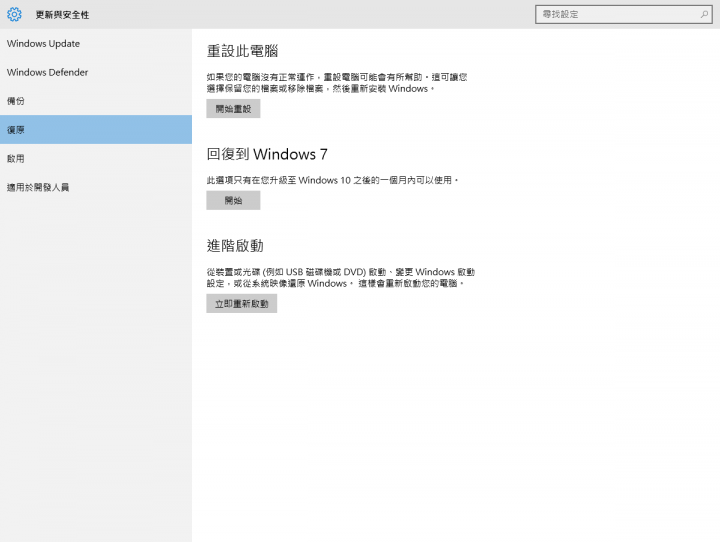Click the 回復到 Windows 7 heading
This screenshot has width=720, height=542.
(x=267, y=154)
